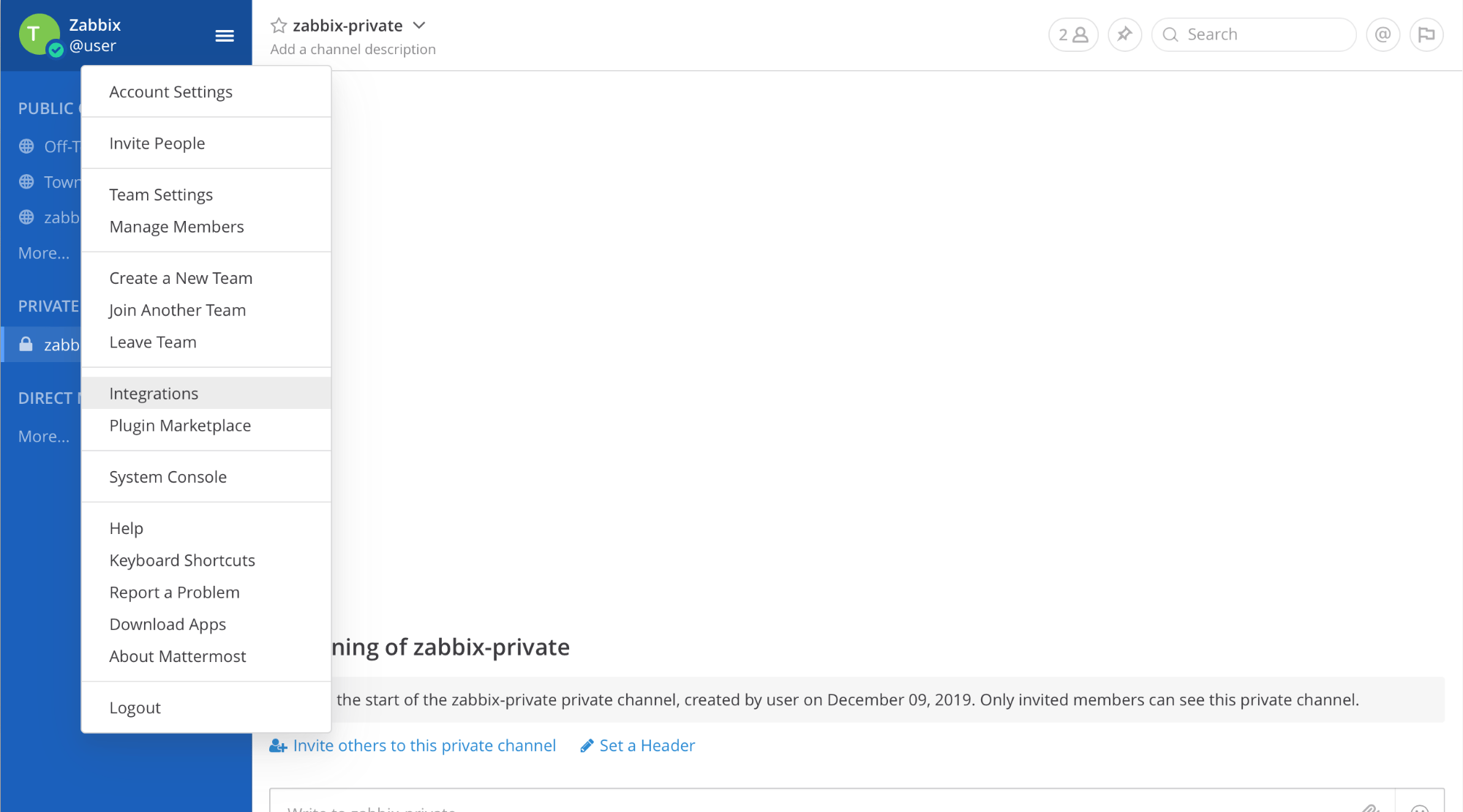The image size is (1463, 812).
Task: Open the channel members list icon
Action: click(1073, 34)
